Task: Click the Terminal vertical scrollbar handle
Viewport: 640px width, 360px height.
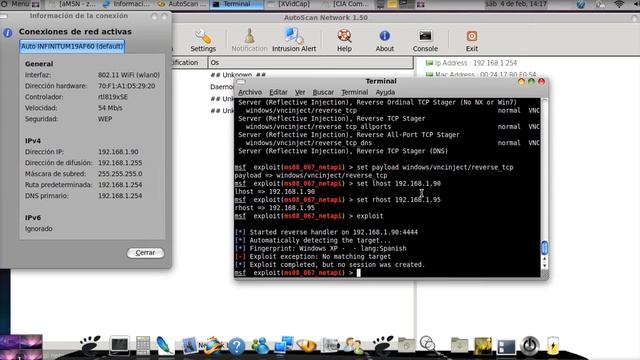Action: pyautogui.click(x=544, y=247)
